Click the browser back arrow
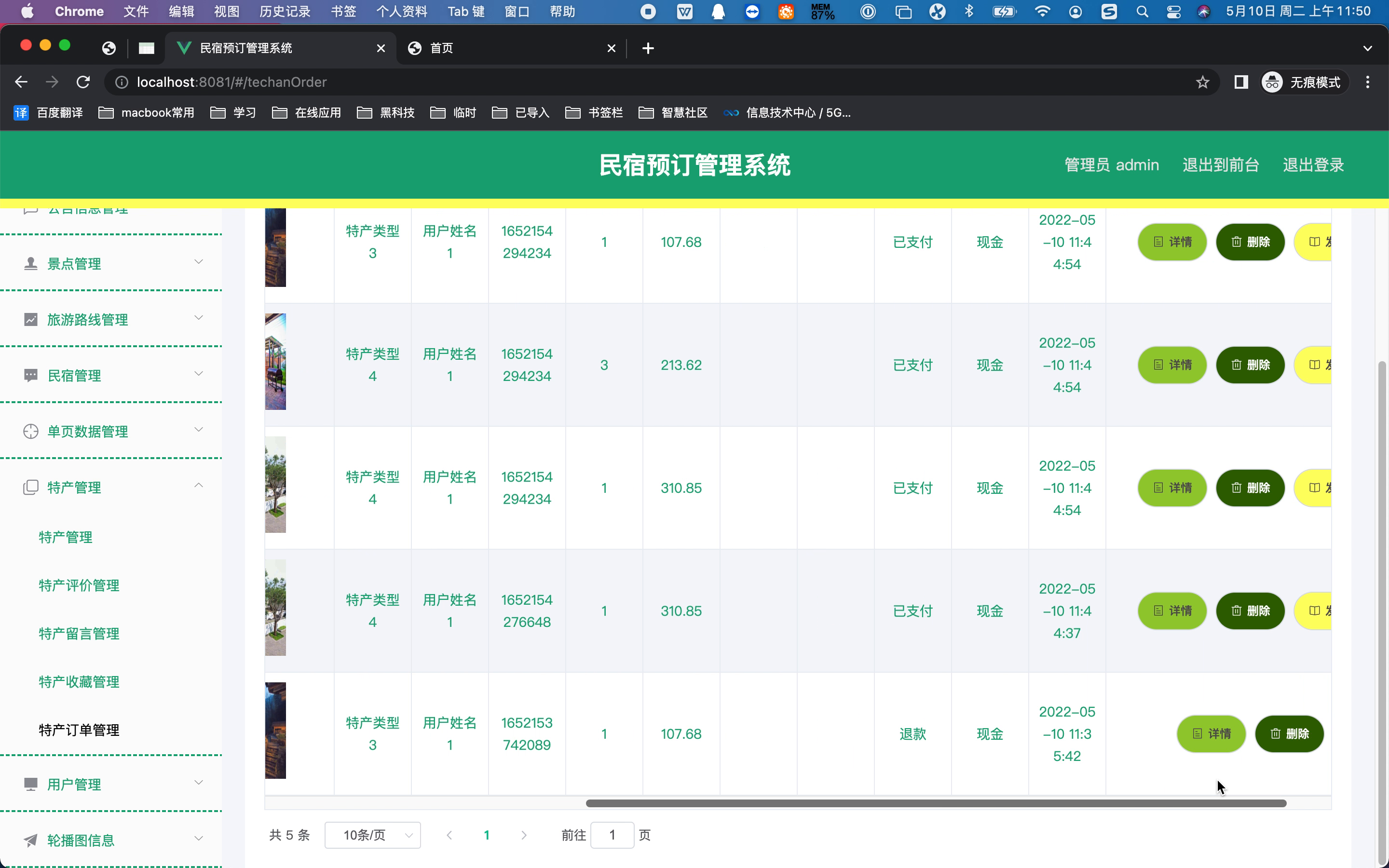The width and height of the screenshot is (1389, 868). coord(21,82)
